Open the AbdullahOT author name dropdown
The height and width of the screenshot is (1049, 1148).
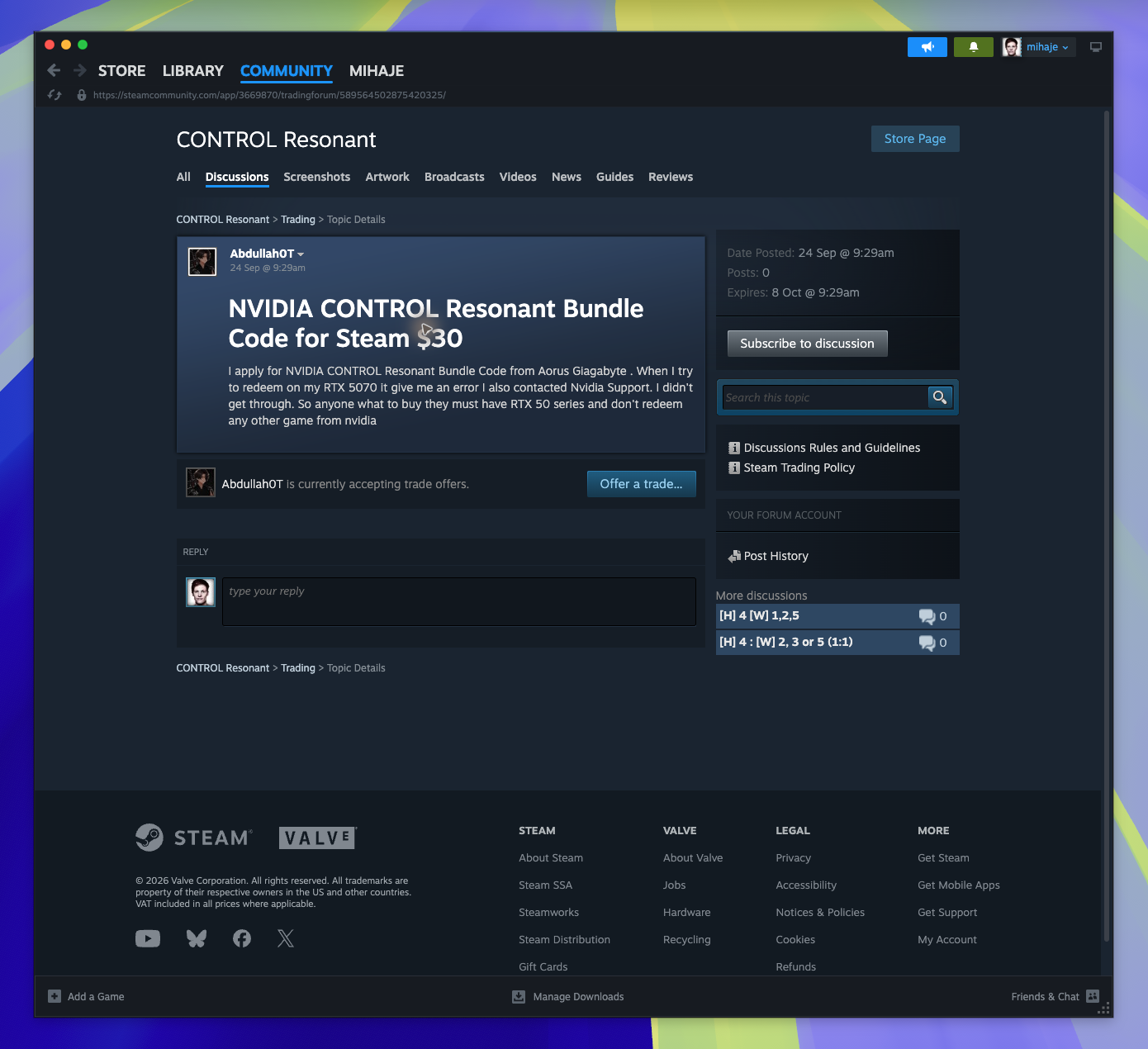[x=267, y=254]
